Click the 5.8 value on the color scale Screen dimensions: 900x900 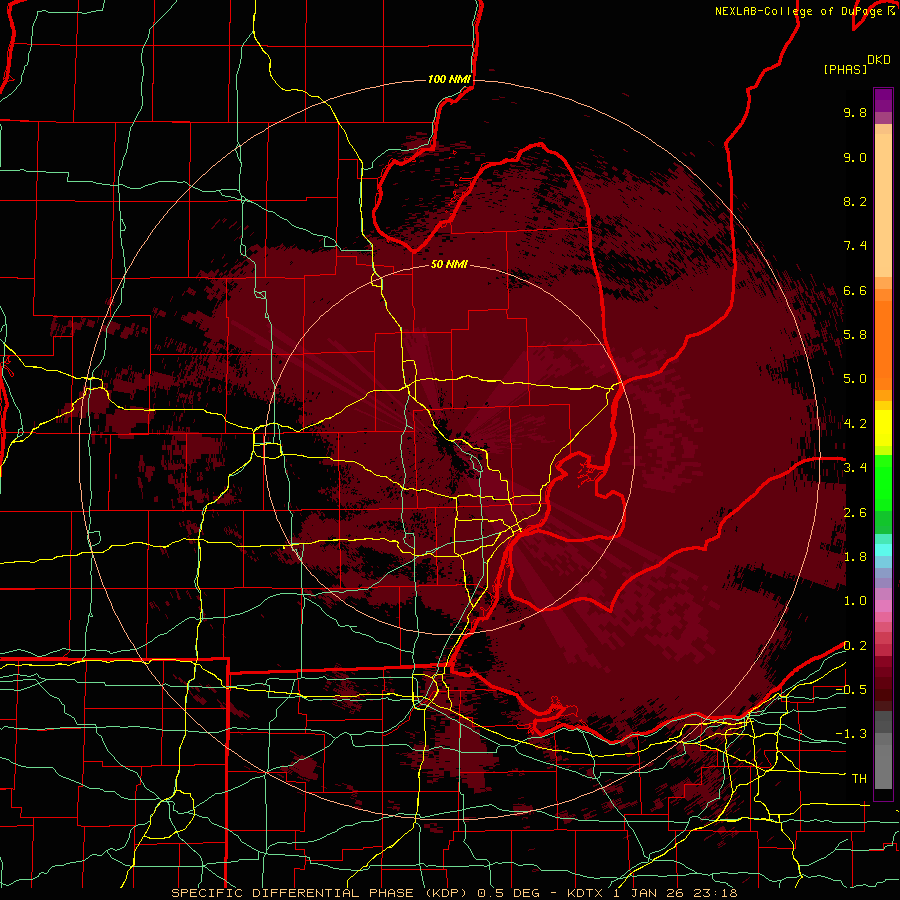tap(855, 335)
